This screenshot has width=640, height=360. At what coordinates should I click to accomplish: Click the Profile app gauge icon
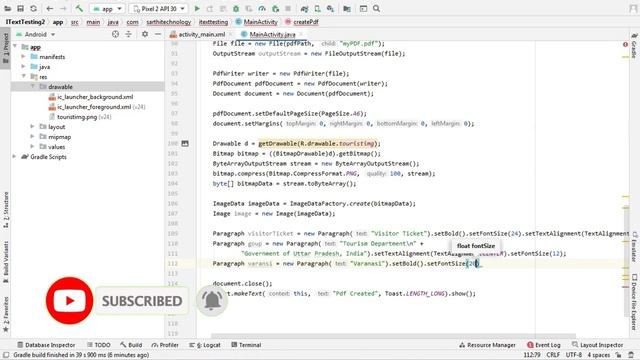pos(262,9)
